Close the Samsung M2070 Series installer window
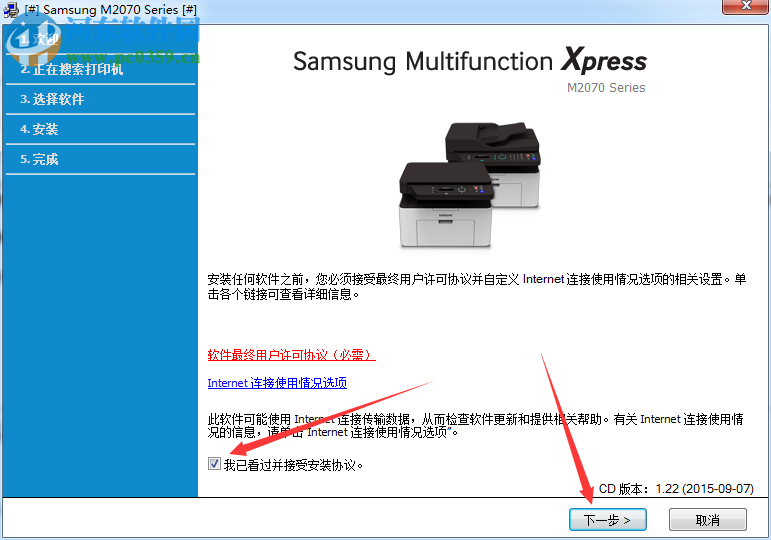This screenshot has width=771, height=540. click(745, 6)
